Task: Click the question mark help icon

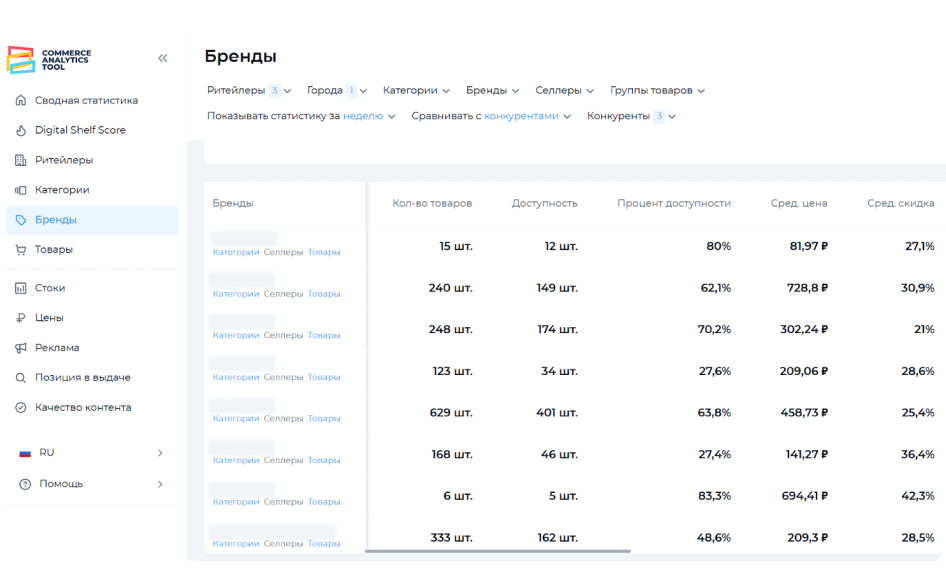Action: pos(25,484)
